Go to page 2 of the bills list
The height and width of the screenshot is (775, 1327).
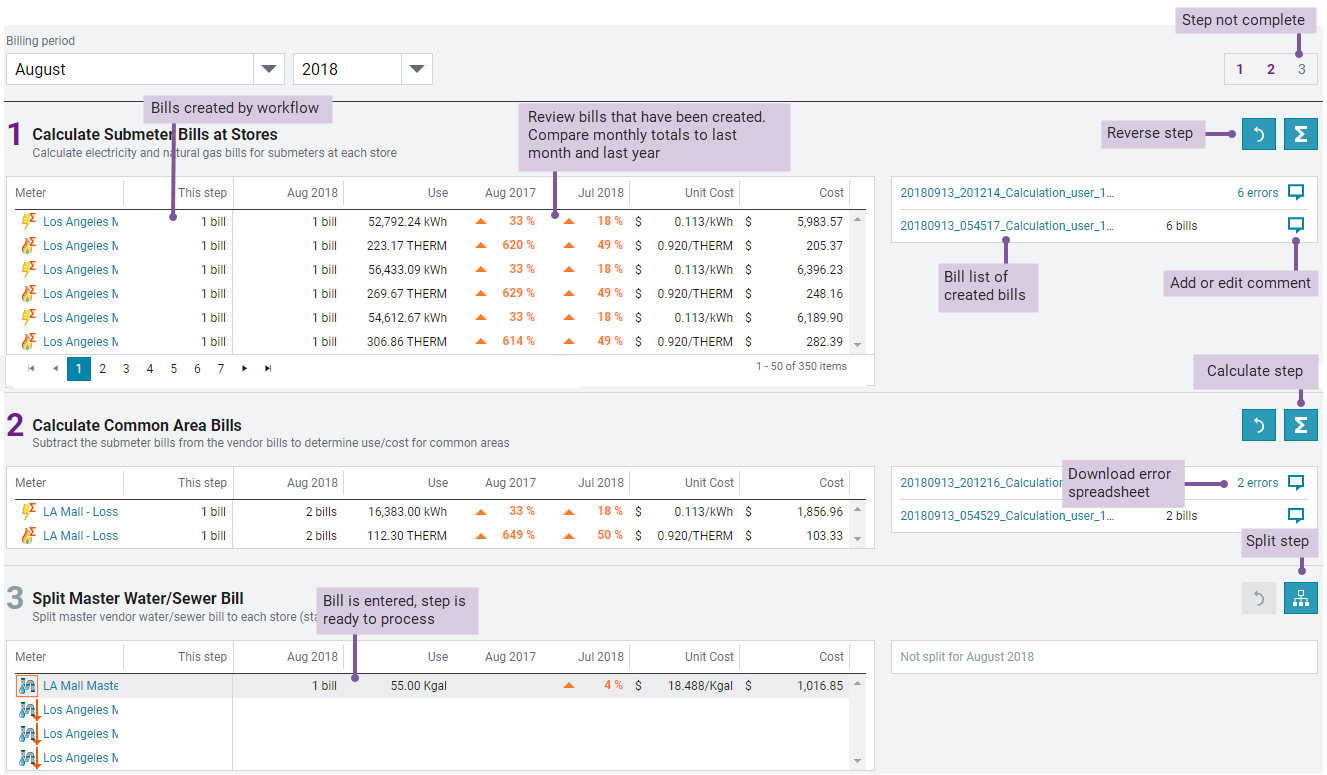[102, 368]
